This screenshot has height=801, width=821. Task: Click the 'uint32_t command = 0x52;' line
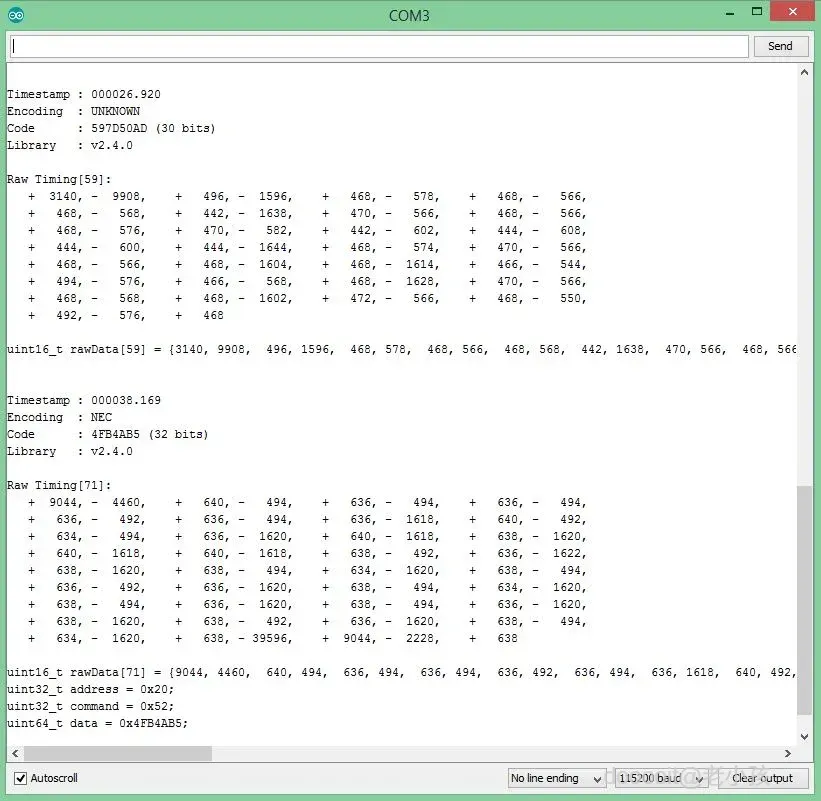[x=90, y=706]
